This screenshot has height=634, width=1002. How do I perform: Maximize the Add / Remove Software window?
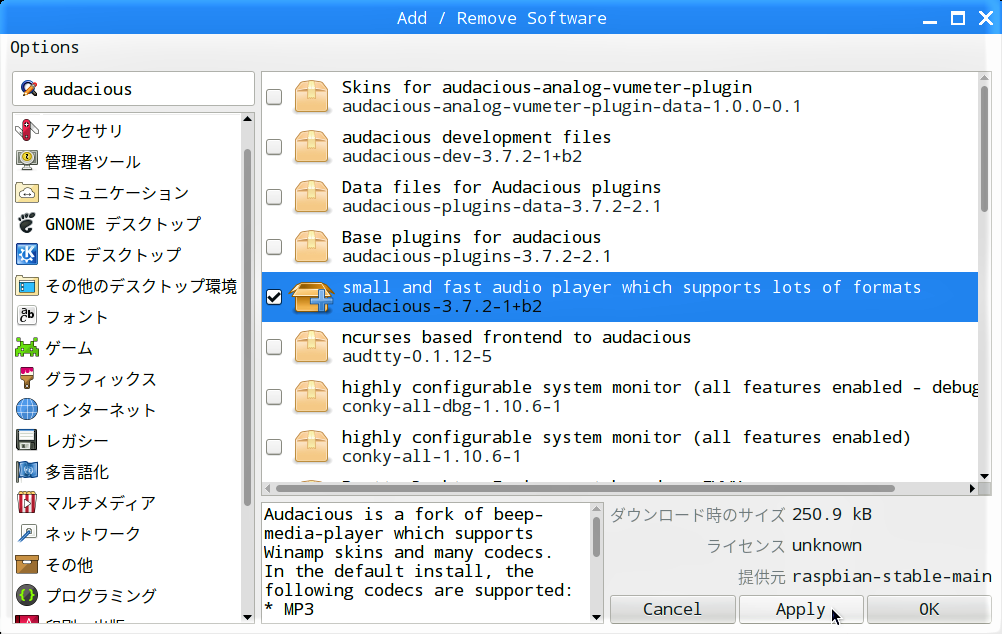tap(957, 18)
